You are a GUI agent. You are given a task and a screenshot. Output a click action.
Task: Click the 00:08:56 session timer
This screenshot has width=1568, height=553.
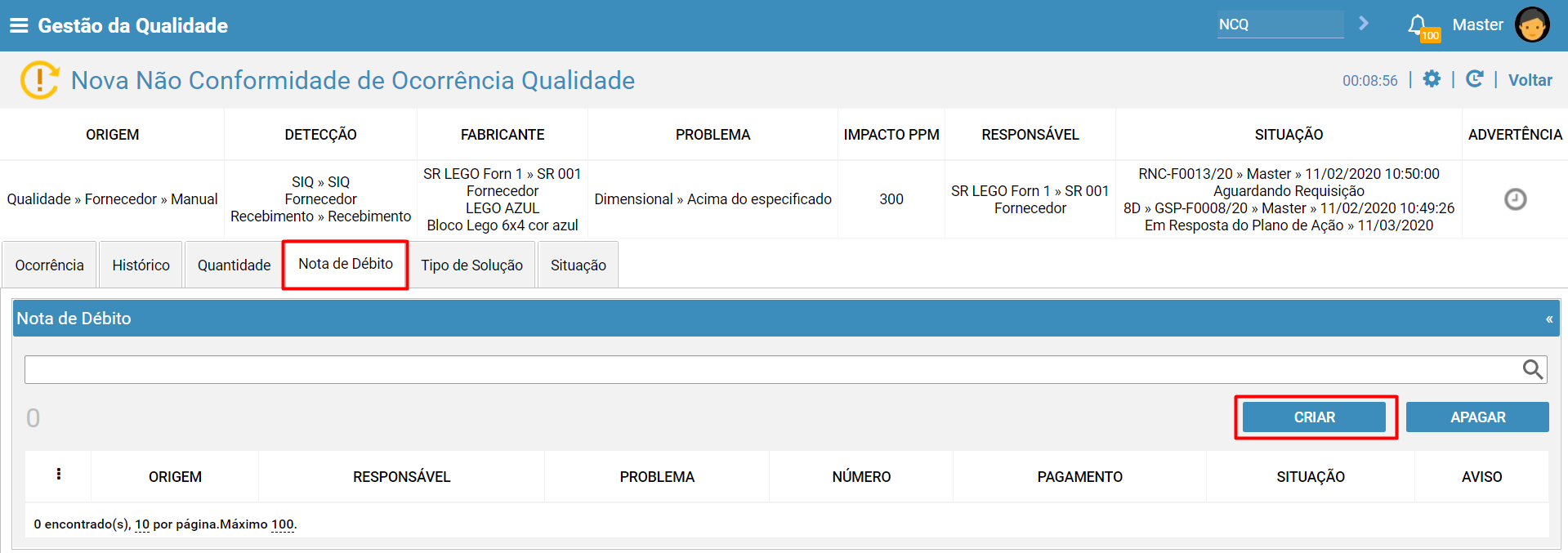(x=1370, y=81)
